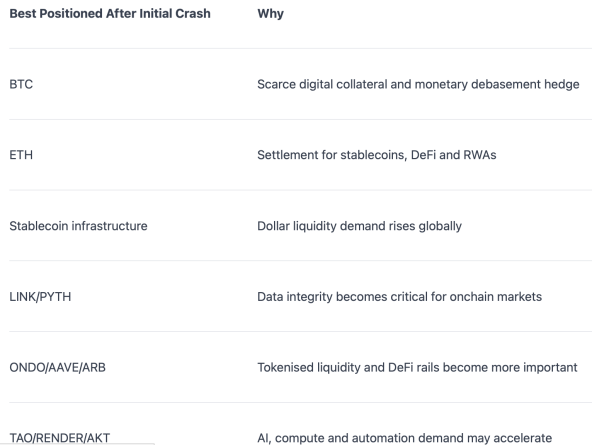This screenshot has height=445, width=592.
Task: Select the 'Why' column header
Action: (270, 14)
